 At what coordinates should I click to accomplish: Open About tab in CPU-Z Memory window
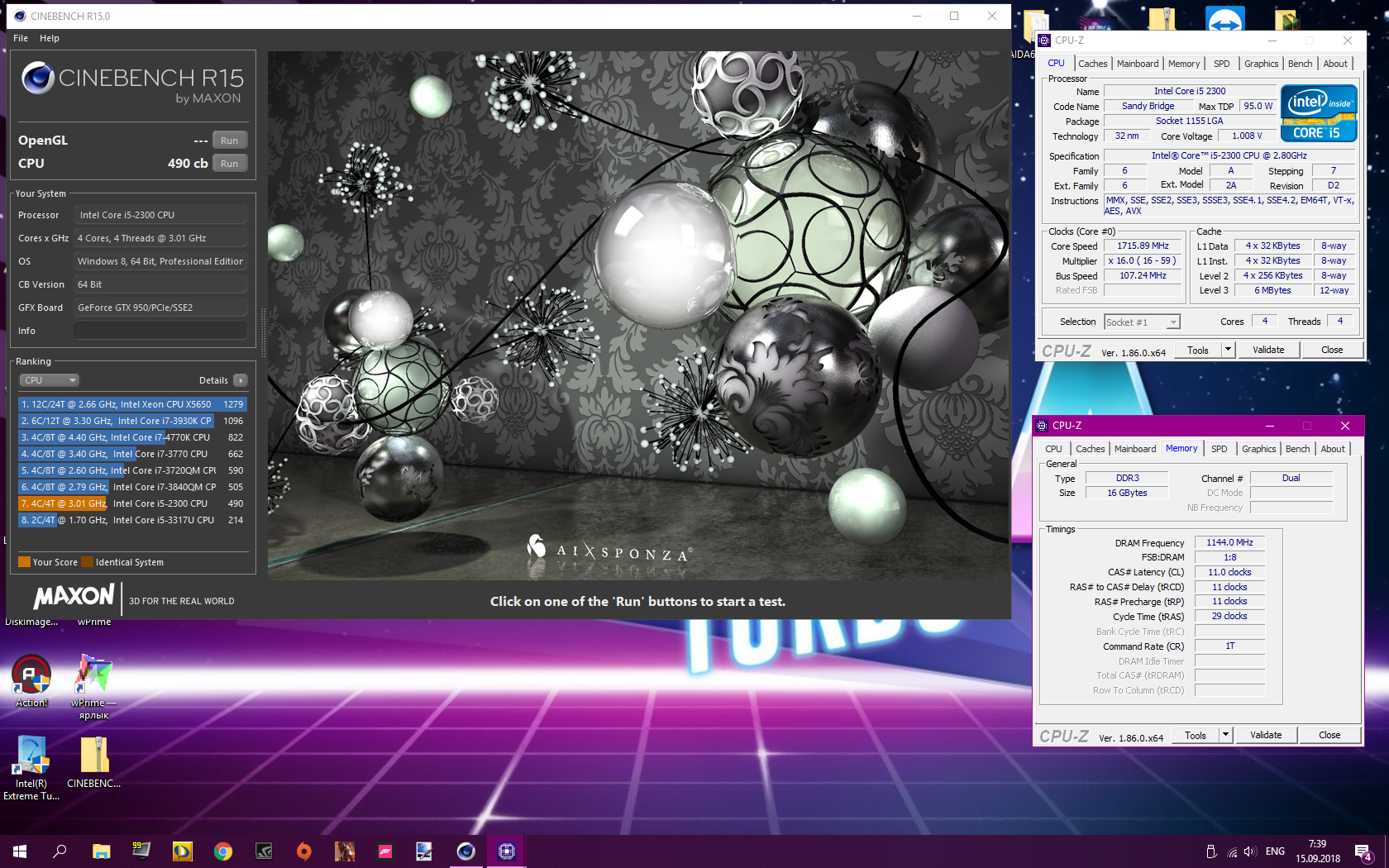1332,449
